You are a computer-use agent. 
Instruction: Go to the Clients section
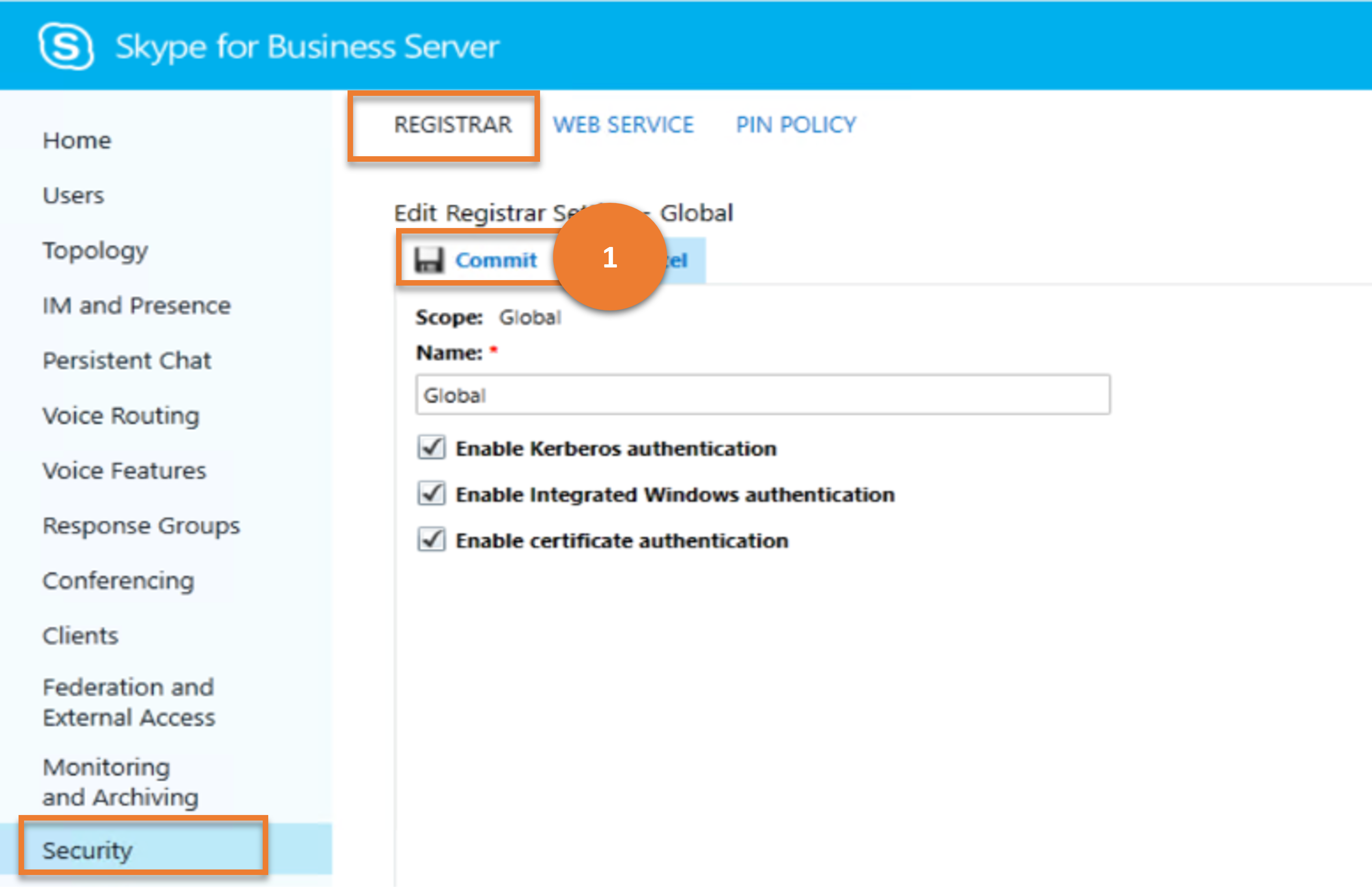(x=80, y=636)
